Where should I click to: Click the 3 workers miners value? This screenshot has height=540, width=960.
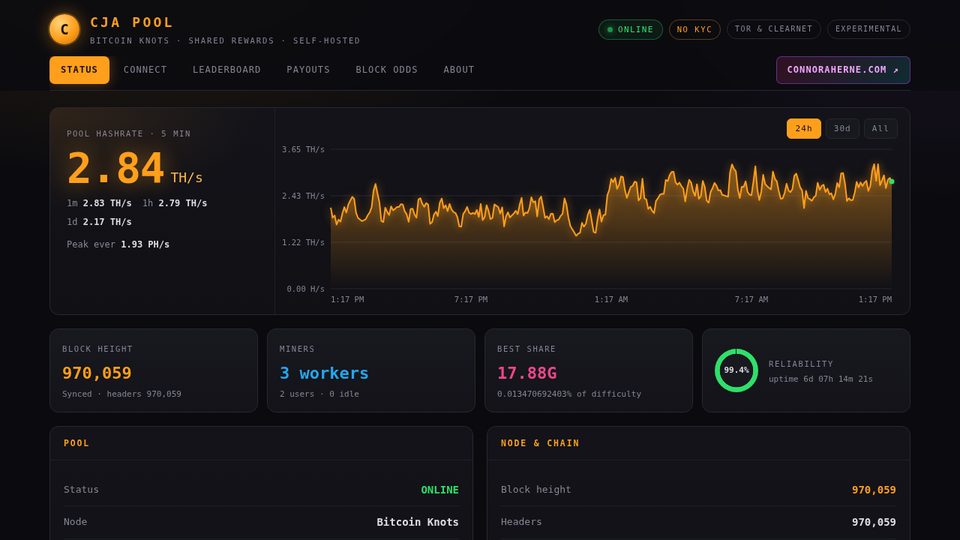(x=324, y=373)
